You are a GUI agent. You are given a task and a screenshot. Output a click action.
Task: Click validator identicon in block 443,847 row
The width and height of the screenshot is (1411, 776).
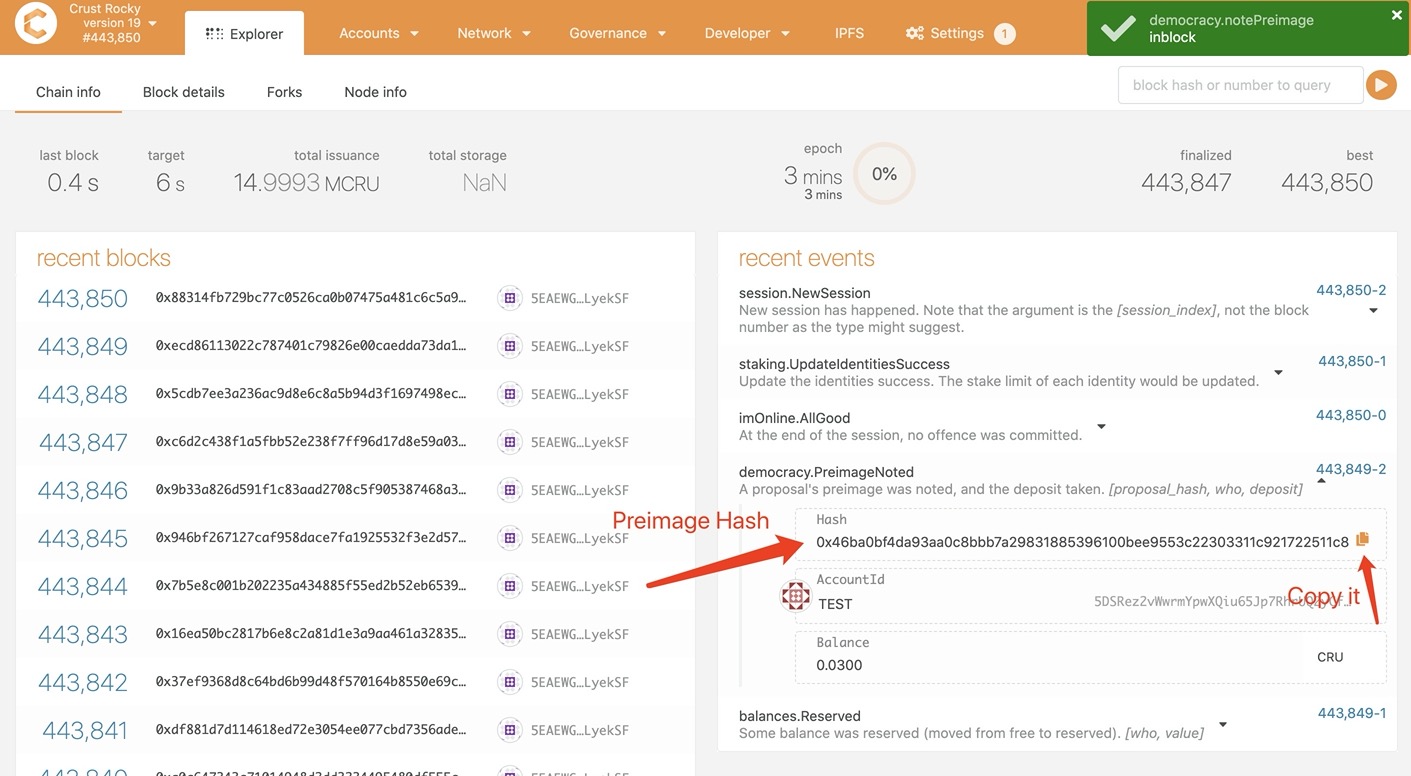point(510,442)
